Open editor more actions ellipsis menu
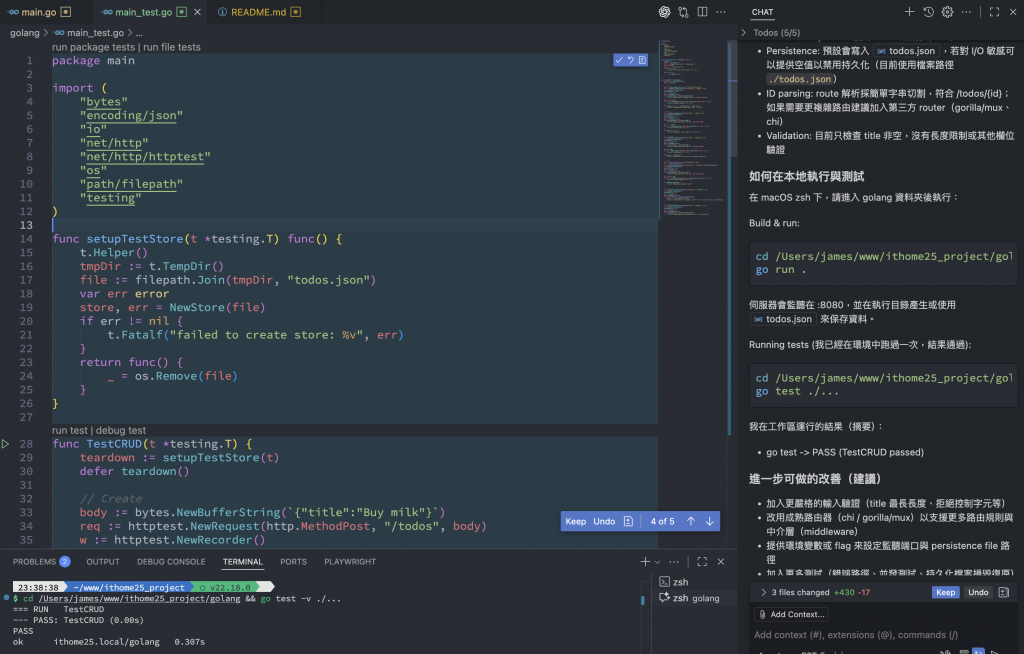Screen dimensions: 1024x654 pos(721,12)
